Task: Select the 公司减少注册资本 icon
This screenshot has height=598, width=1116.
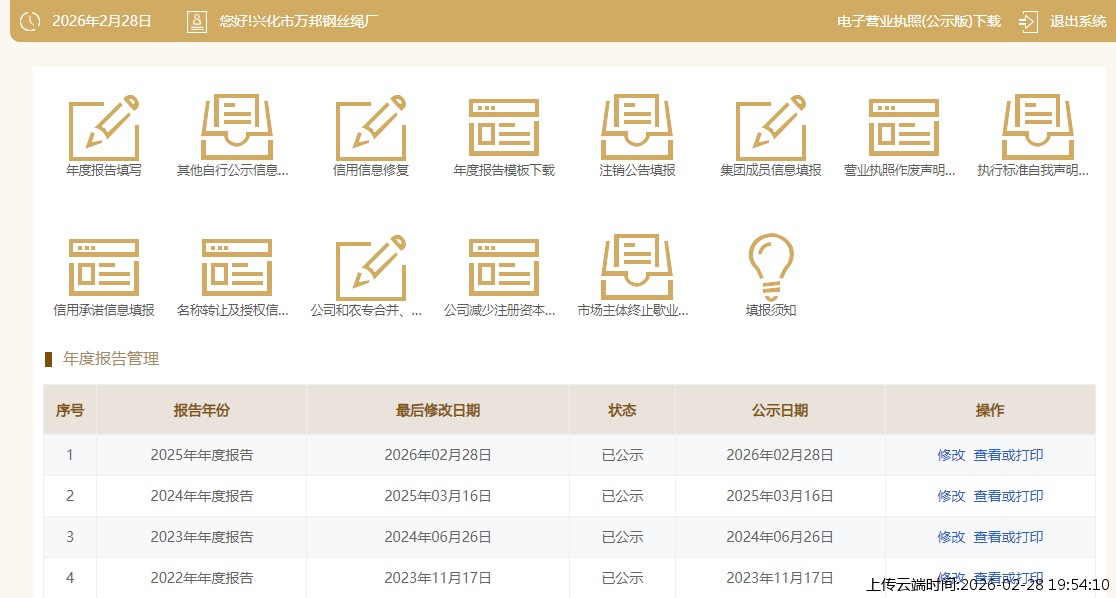Action: pos(504,268)
